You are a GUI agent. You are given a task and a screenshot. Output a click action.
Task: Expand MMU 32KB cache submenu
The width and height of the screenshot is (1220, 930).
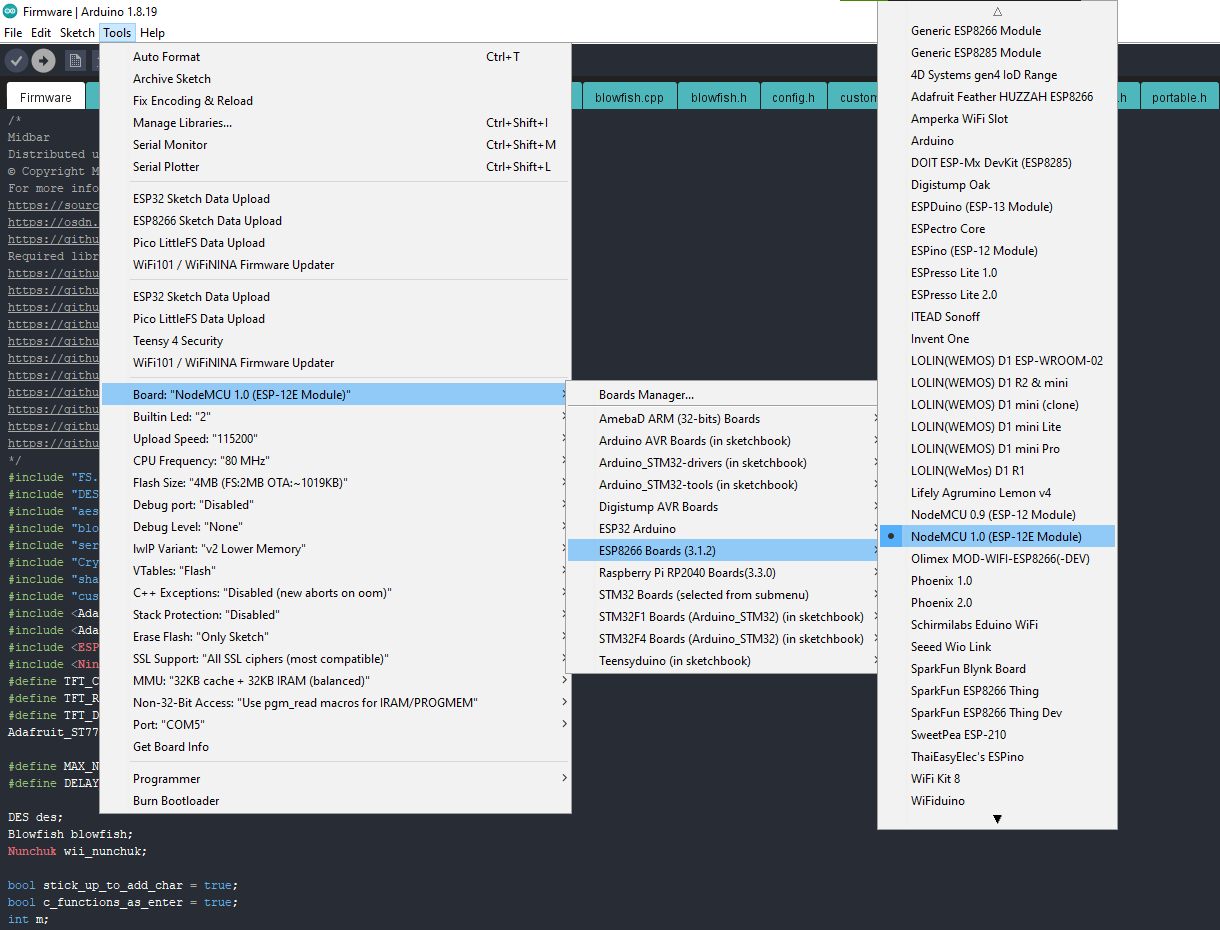[336, 681]
